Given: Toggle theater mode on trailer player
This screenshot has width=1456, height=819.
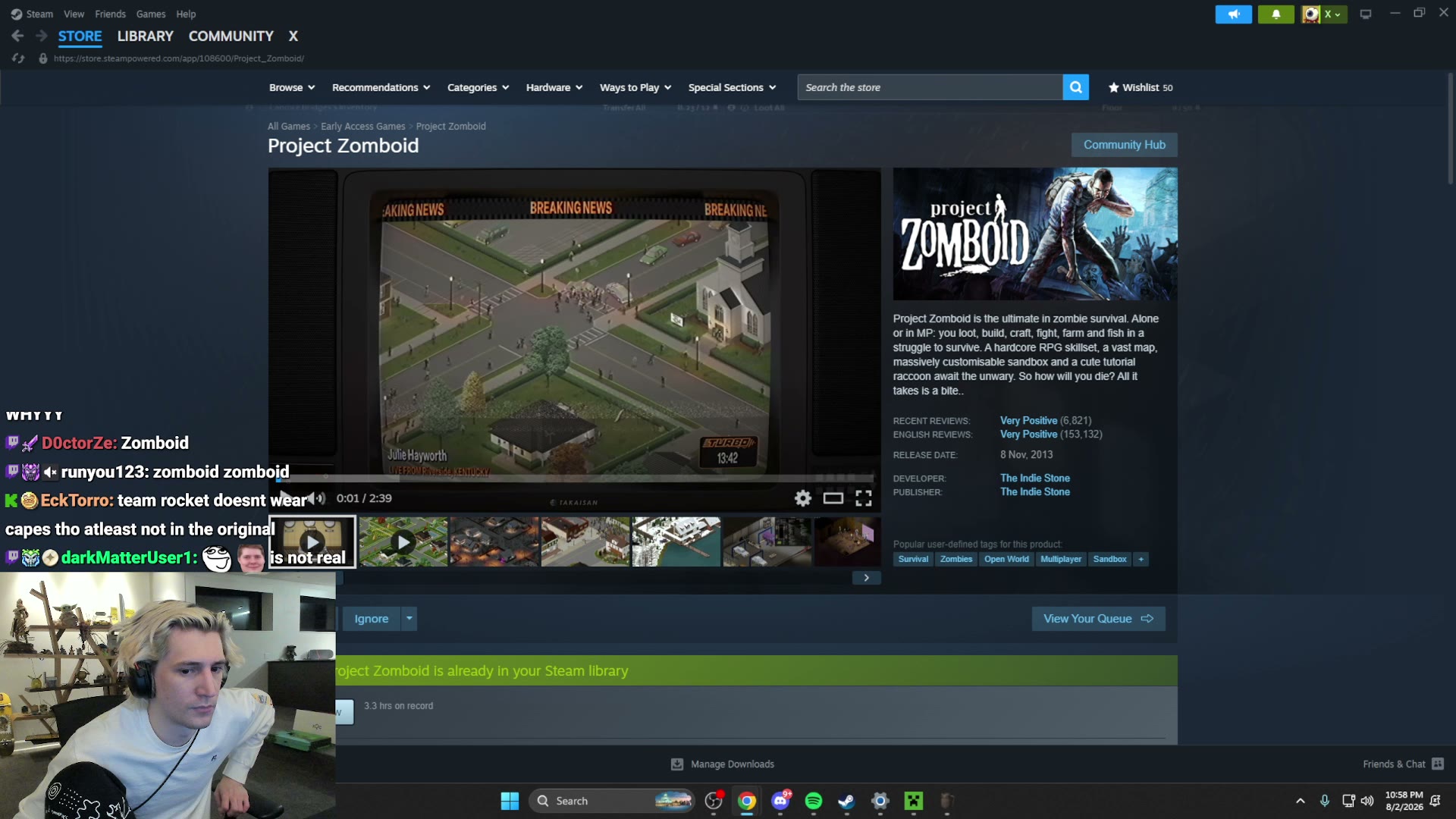Looking at the screenshot, I should point(833,498).
